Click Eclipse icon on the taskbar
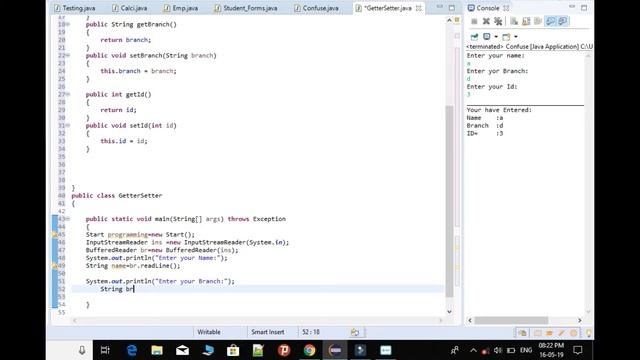The height and width of the screenshot is (360, 640). coord(335,350)
